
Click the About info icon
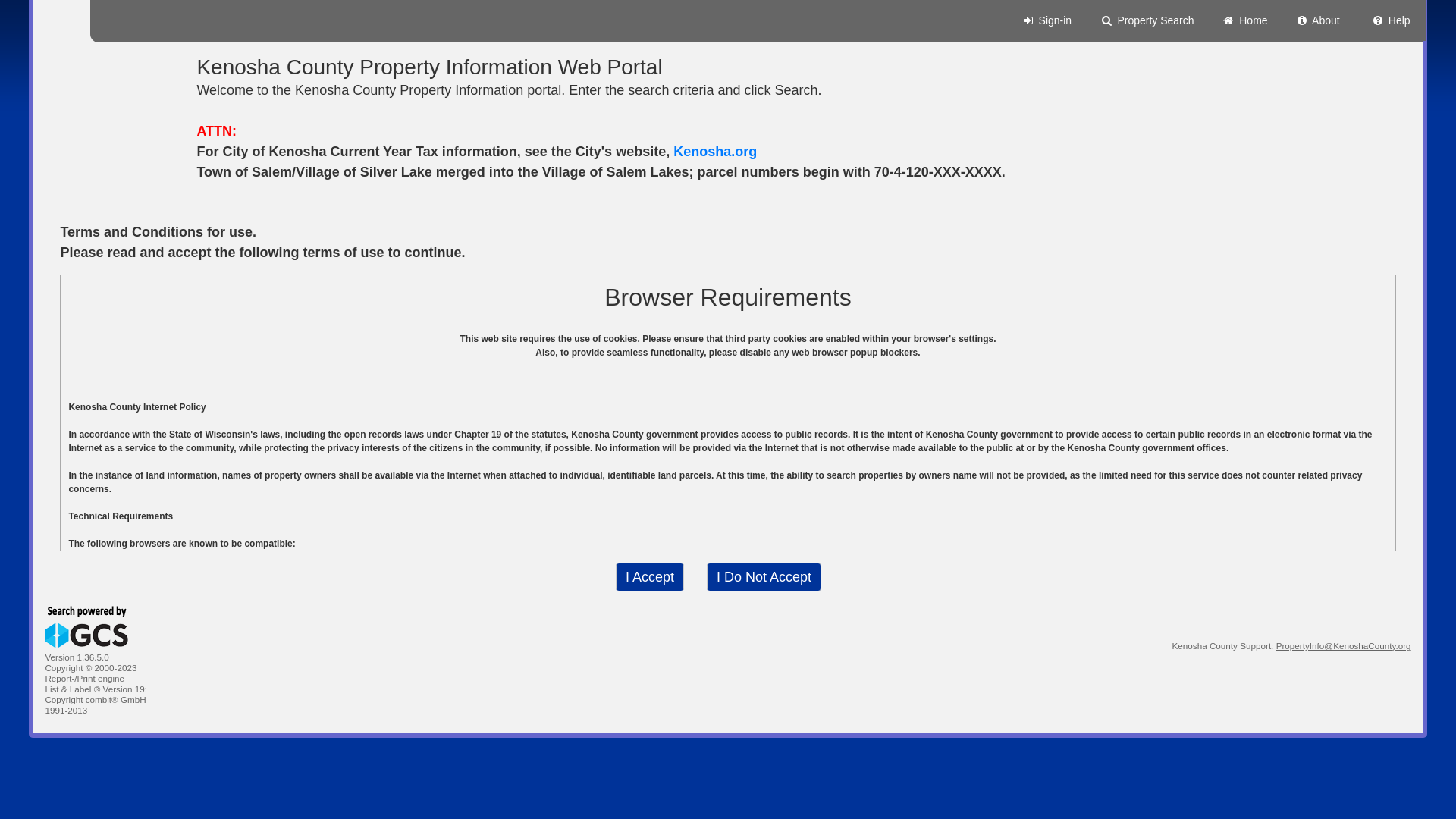pos(1302,21)
